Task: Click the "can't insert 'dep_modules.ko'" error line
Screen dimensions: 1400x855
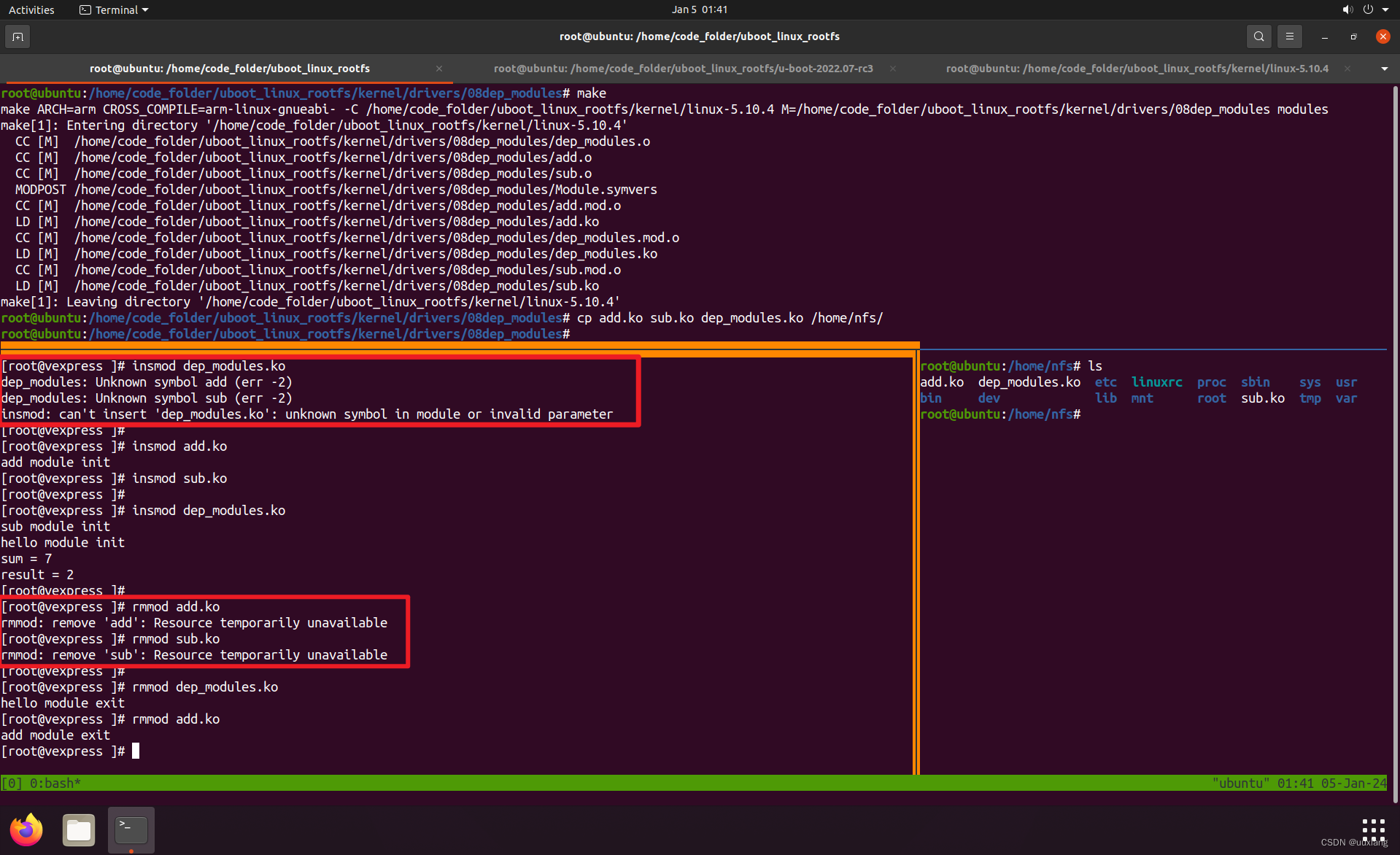Action: coord(306,414)
